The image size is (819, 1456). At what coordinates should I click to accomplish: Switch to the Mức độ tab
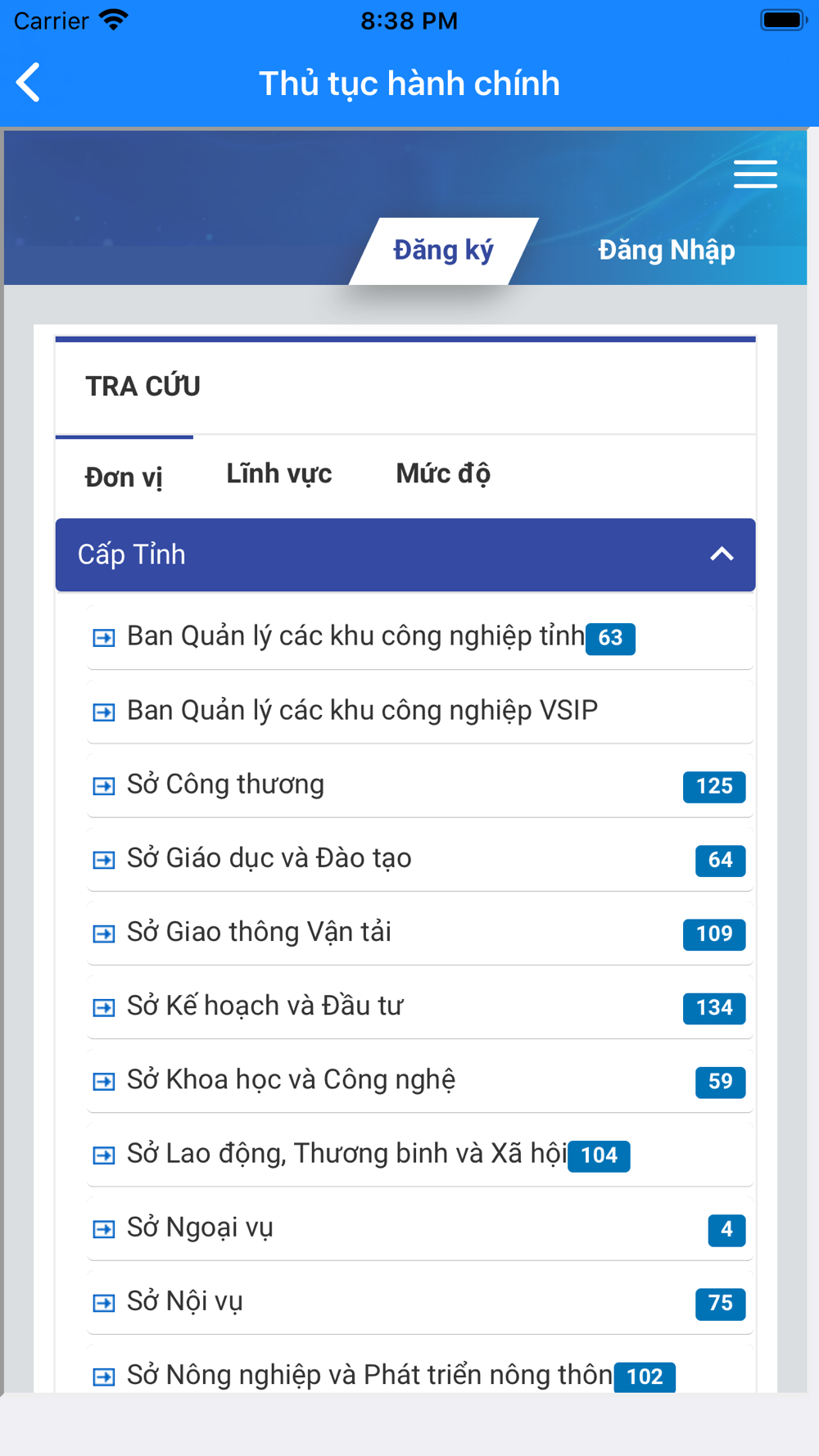click(x=443, y=474)
